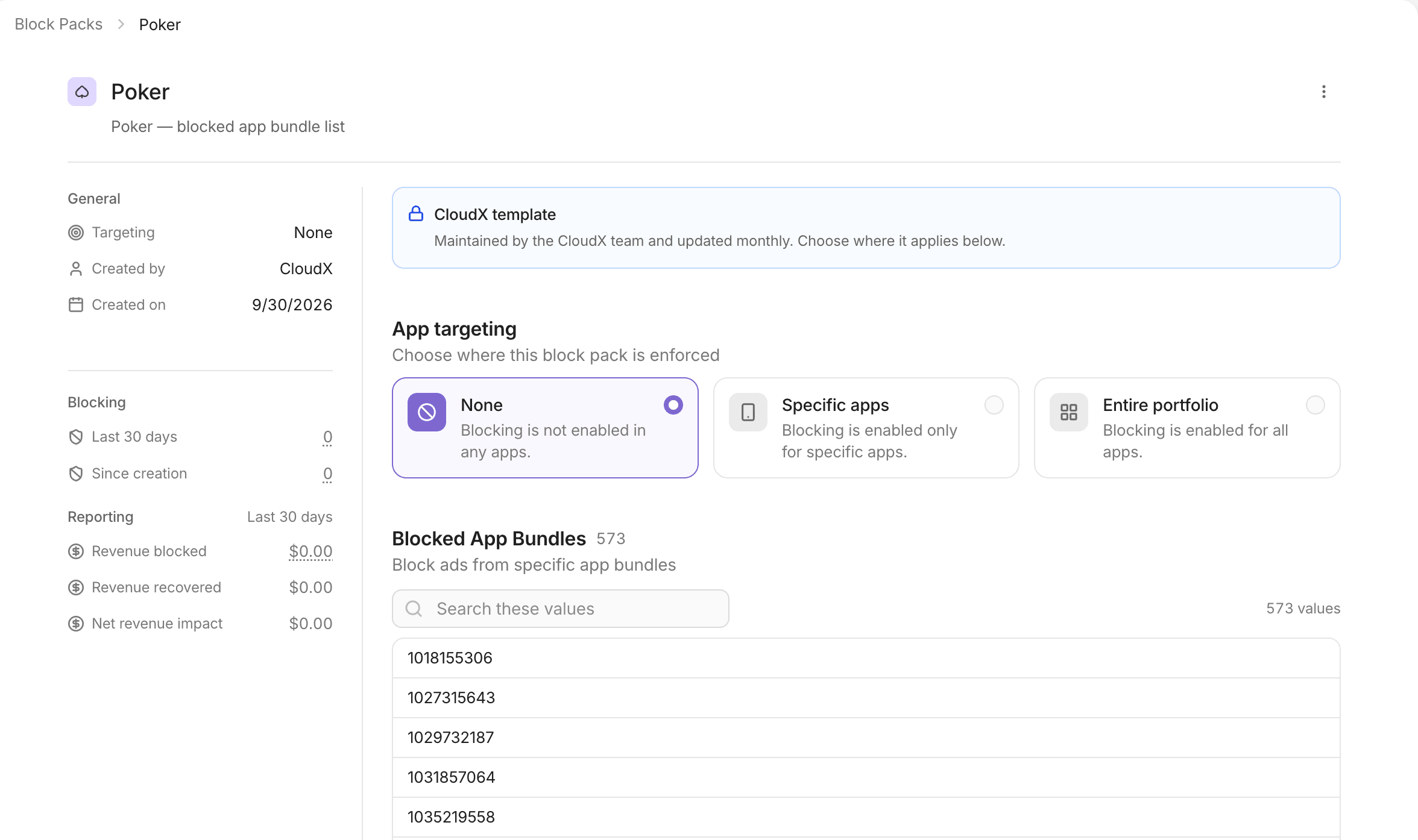The height and width of the screenshot is (840, 1418).
Task: Click bundle row 1035219558
Action: click(x=866, y=817)
